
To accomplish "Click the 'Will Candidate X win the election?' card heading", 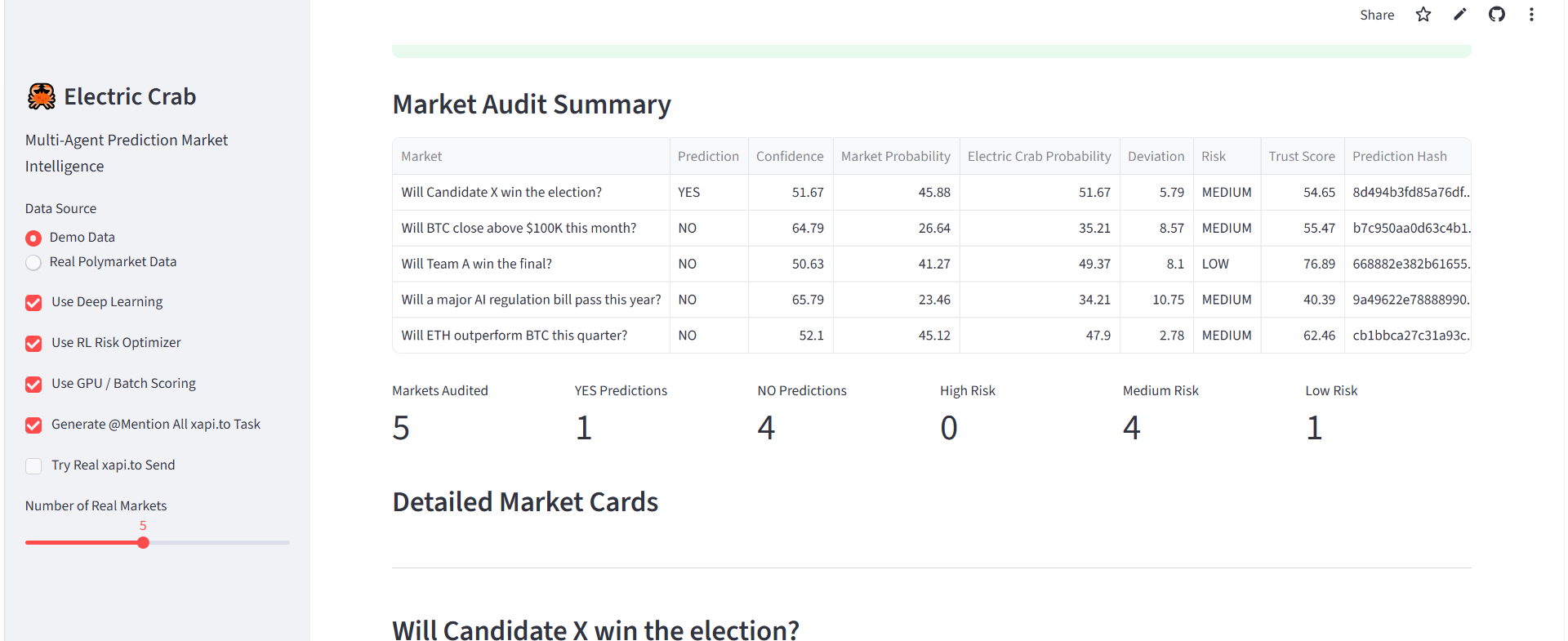I will pyautogui.click(x=595, y=630).
